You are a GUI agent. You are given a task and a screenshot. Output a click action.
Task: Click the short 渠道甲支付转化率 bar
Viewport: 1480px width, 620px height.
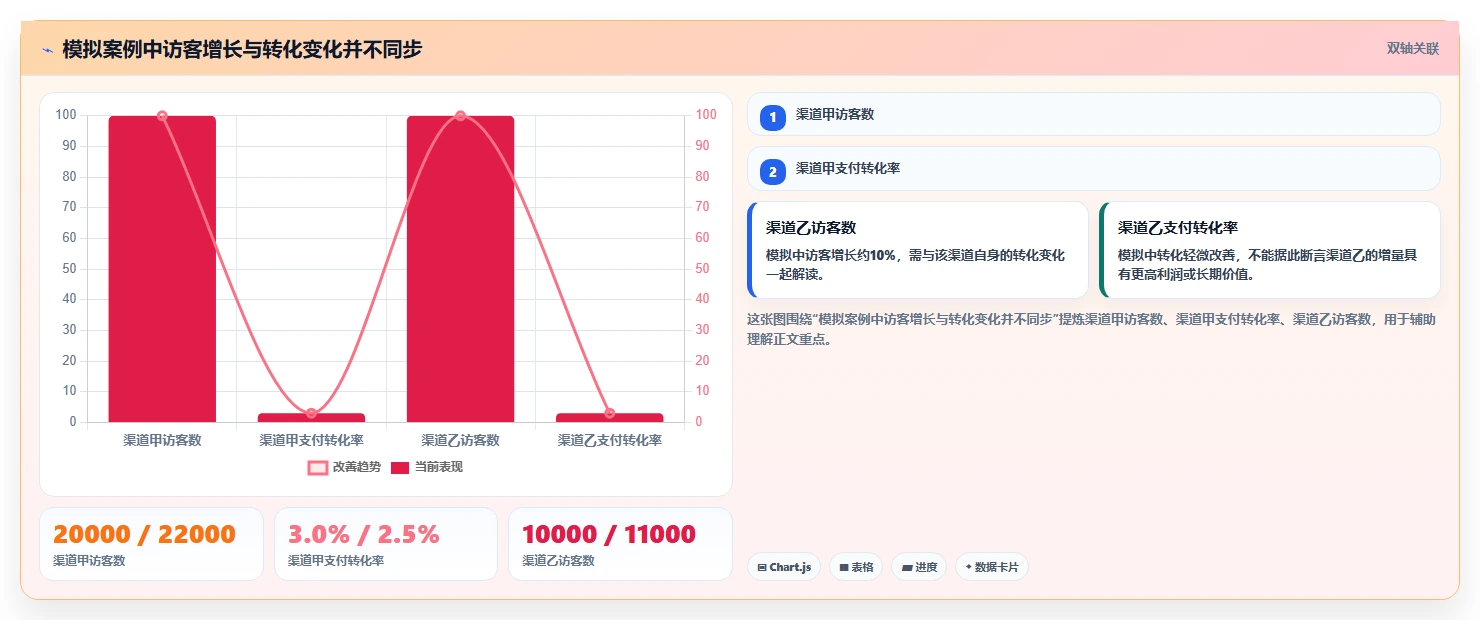pos(311,417)
